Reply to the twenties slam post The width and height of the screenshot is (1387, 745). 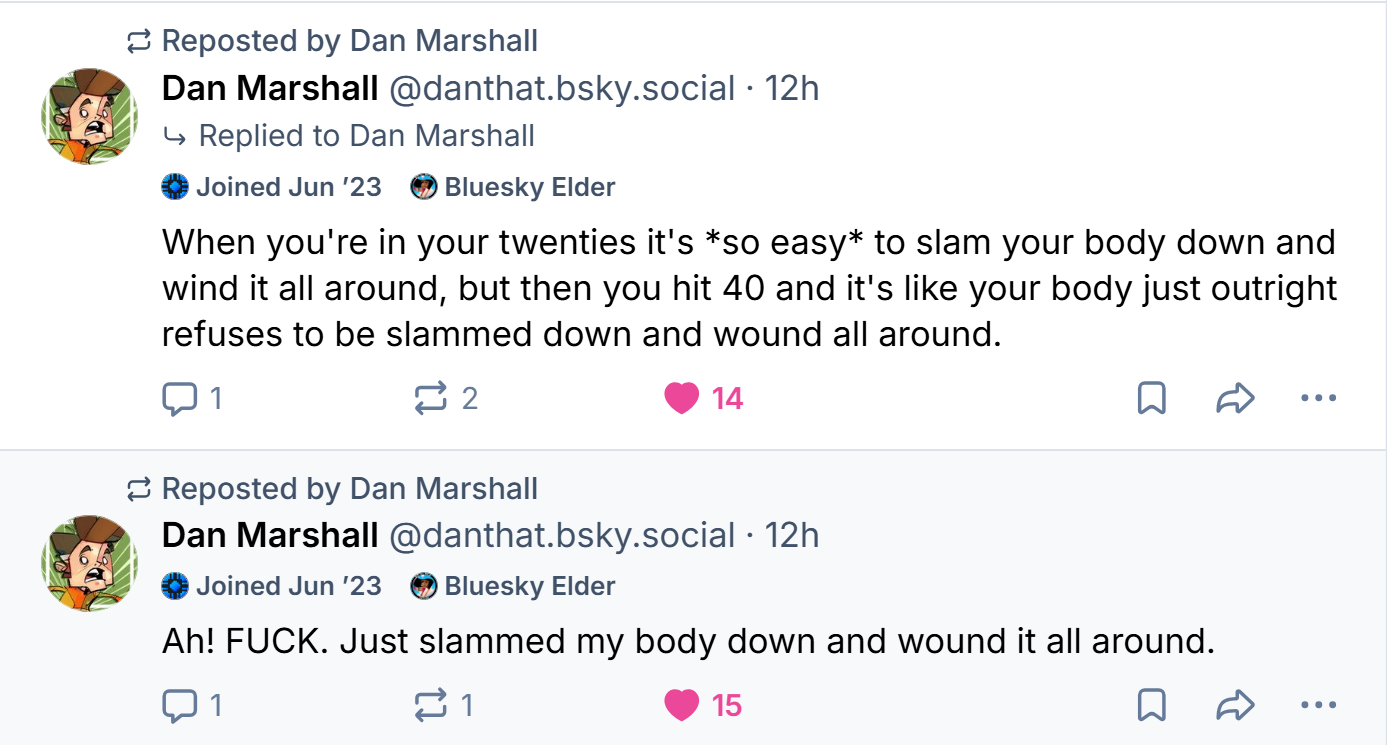[x=179, y=399]
